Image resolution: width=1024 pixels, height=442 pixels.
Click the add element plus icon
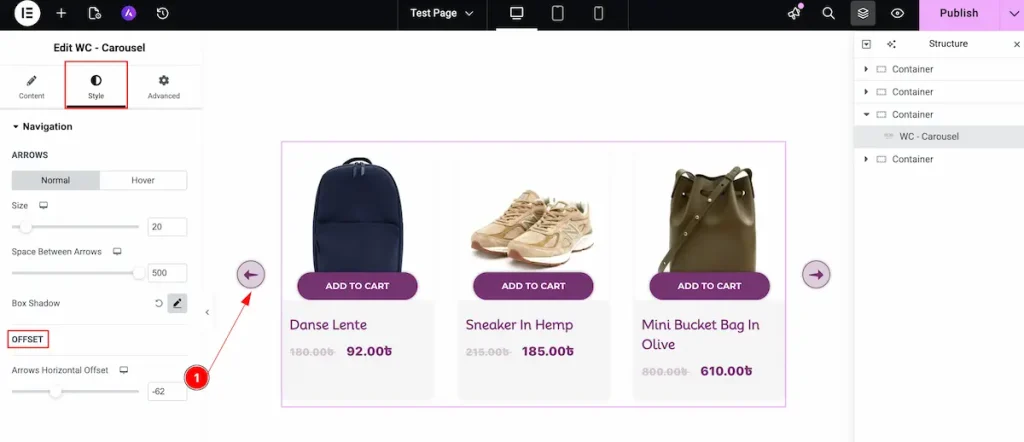[61, 14]
